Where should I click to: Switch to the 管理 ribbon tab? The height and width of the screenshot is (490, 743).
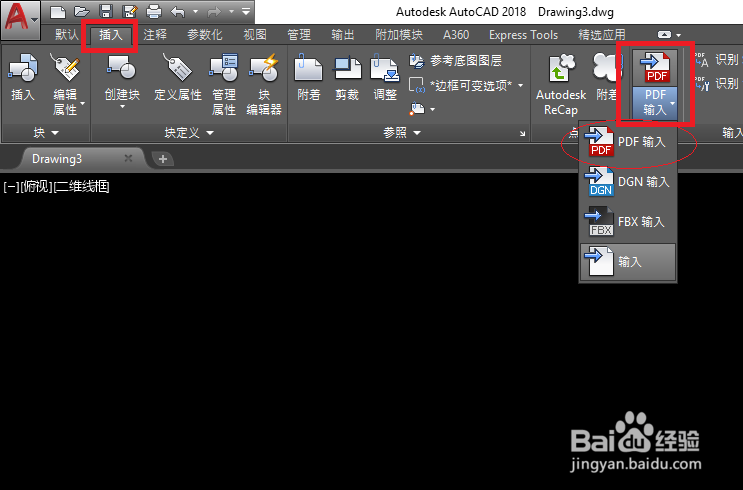[299, 35]
